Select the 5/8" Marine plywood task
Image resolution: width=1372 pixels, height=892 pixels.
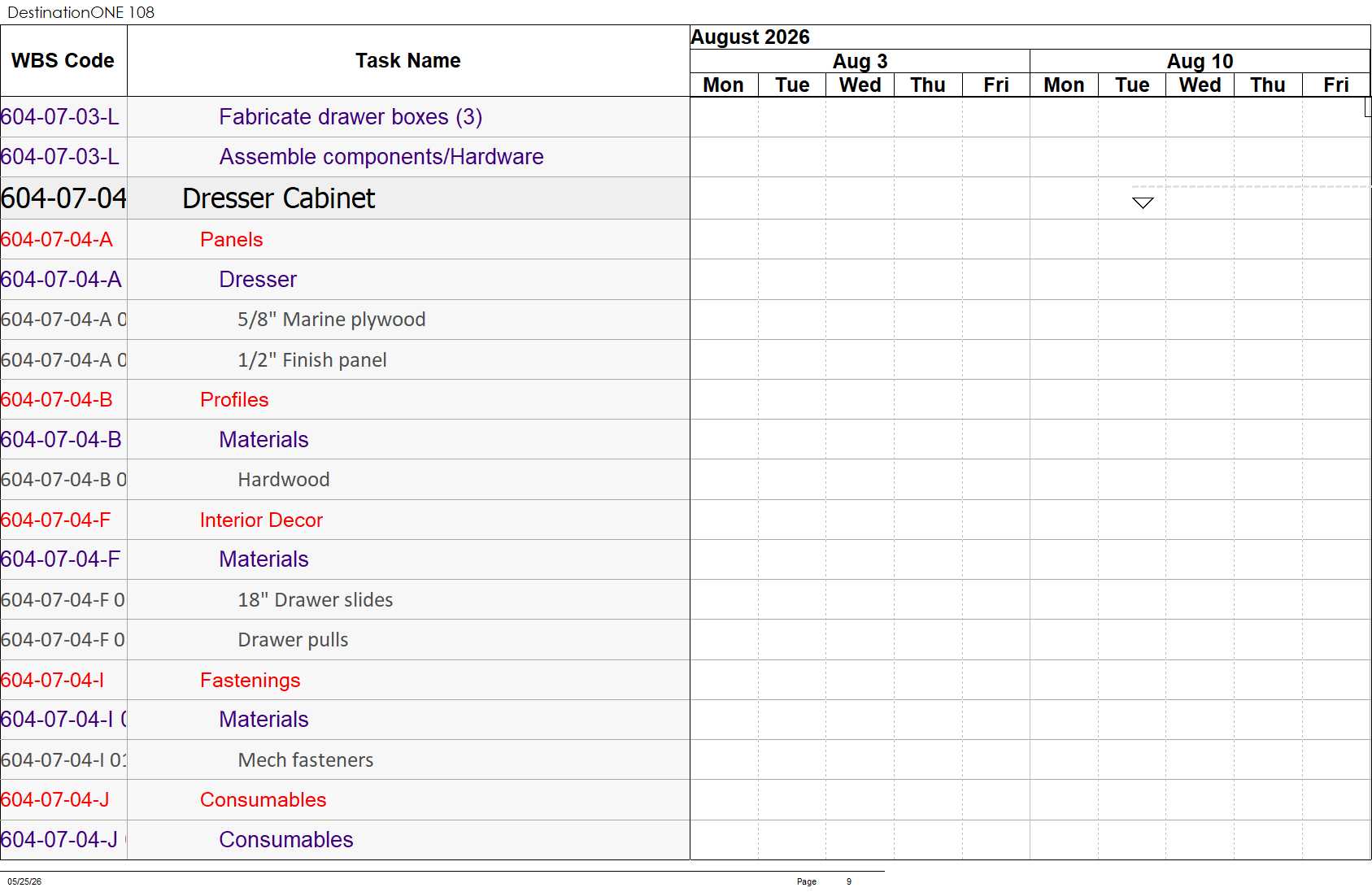(x=331, y=320)
